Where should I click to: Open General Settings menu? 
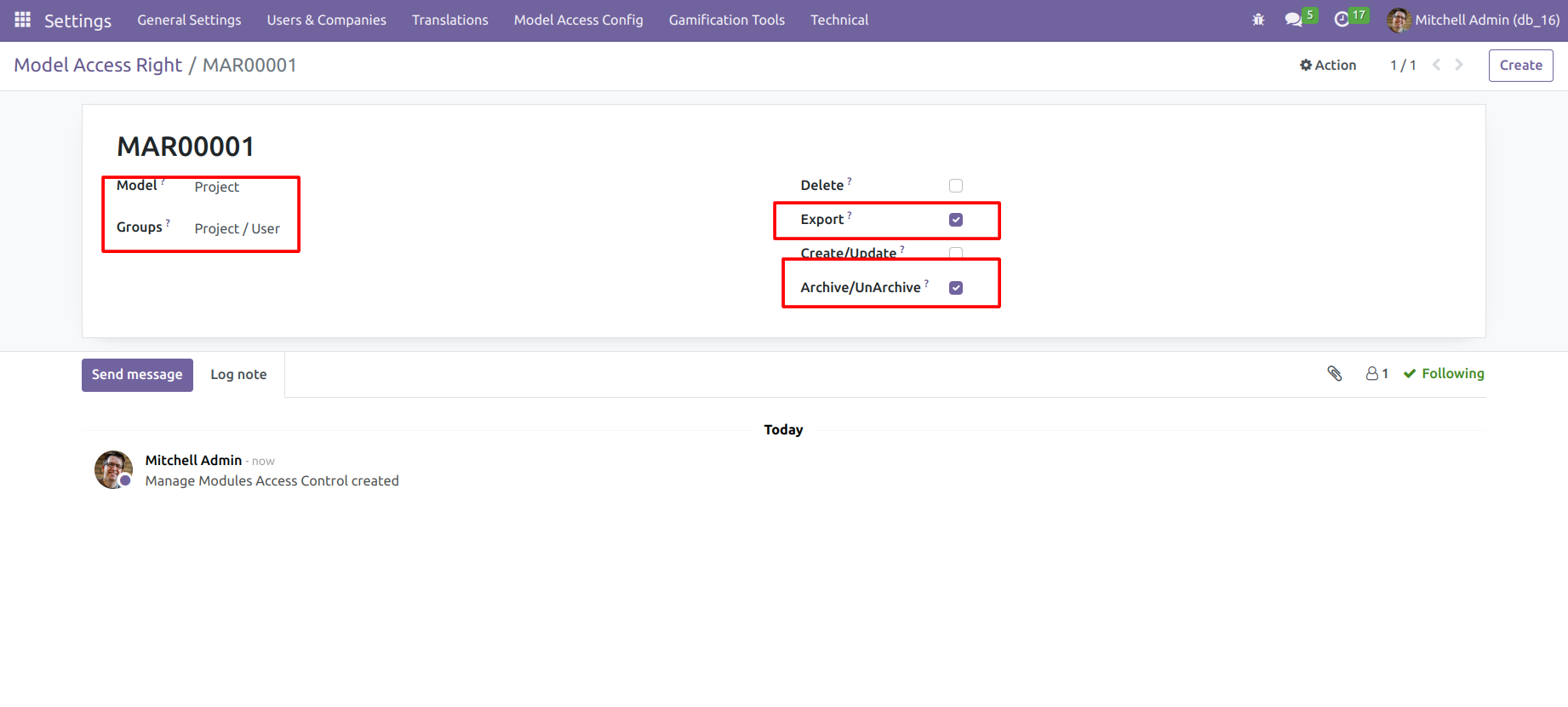point(189,20)
